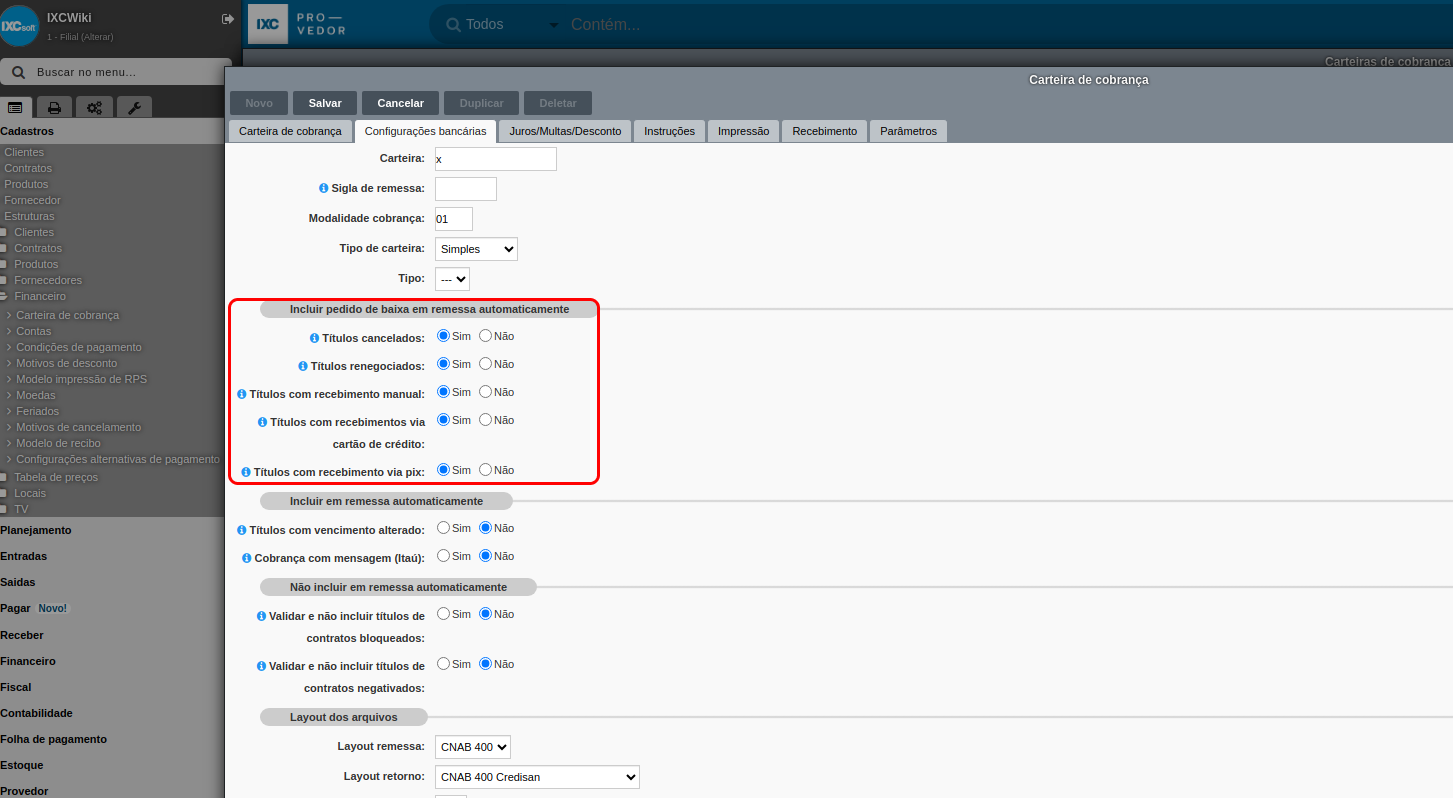Click the Deletar button
The width and height of the screenshot is (1453, 798).
[558, 103]
